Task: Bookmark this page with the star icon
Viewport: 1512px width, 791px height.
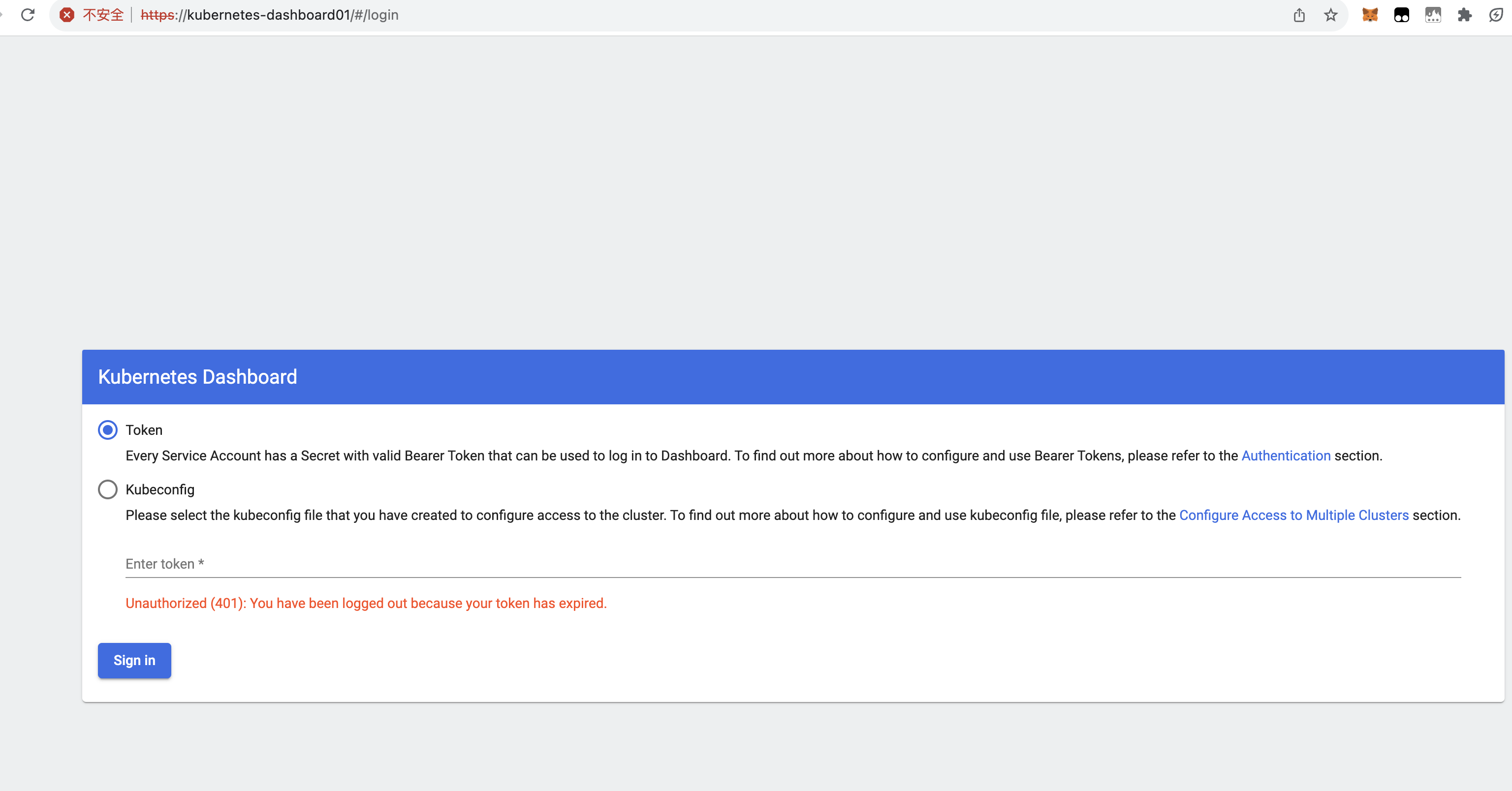Action: pos(1331,15)
